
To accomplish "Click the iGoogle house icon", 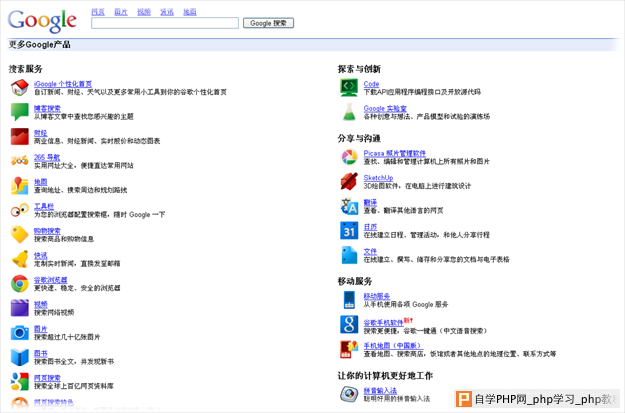I will tap(20, 87).
